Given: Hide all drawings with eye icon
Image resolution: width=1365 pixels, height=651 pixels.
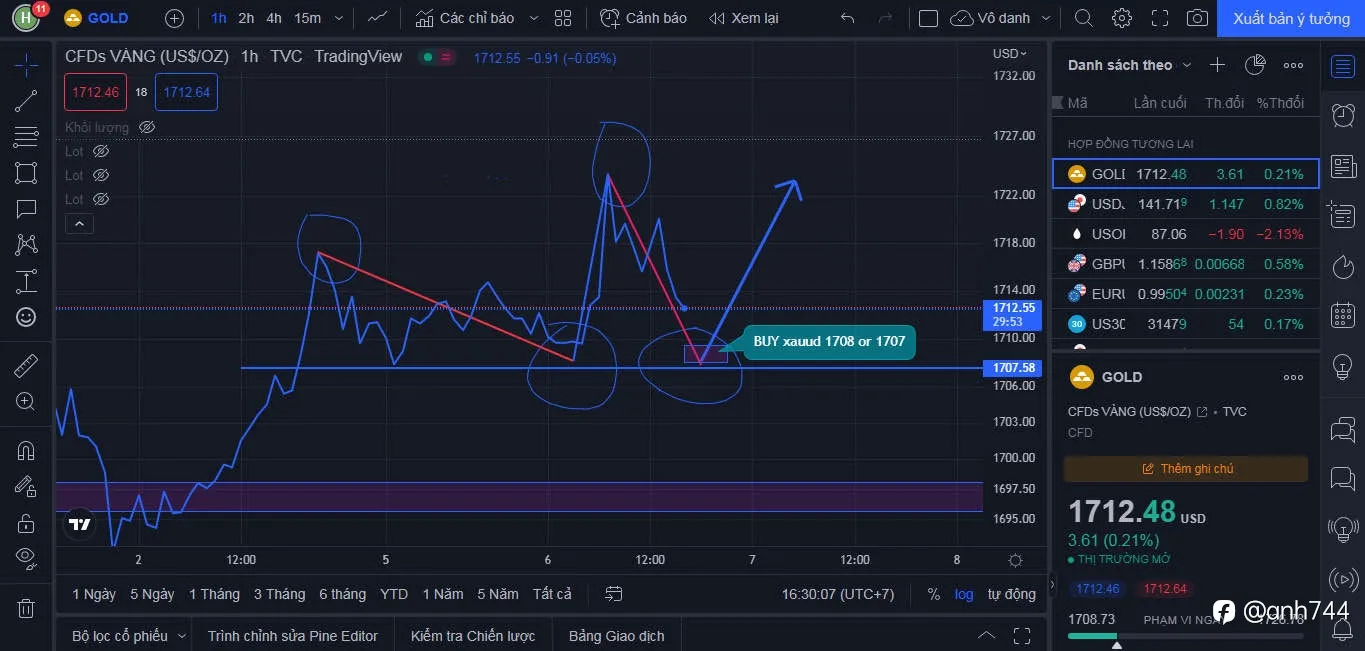Looking at the screenshot, I should pos(26,558).
